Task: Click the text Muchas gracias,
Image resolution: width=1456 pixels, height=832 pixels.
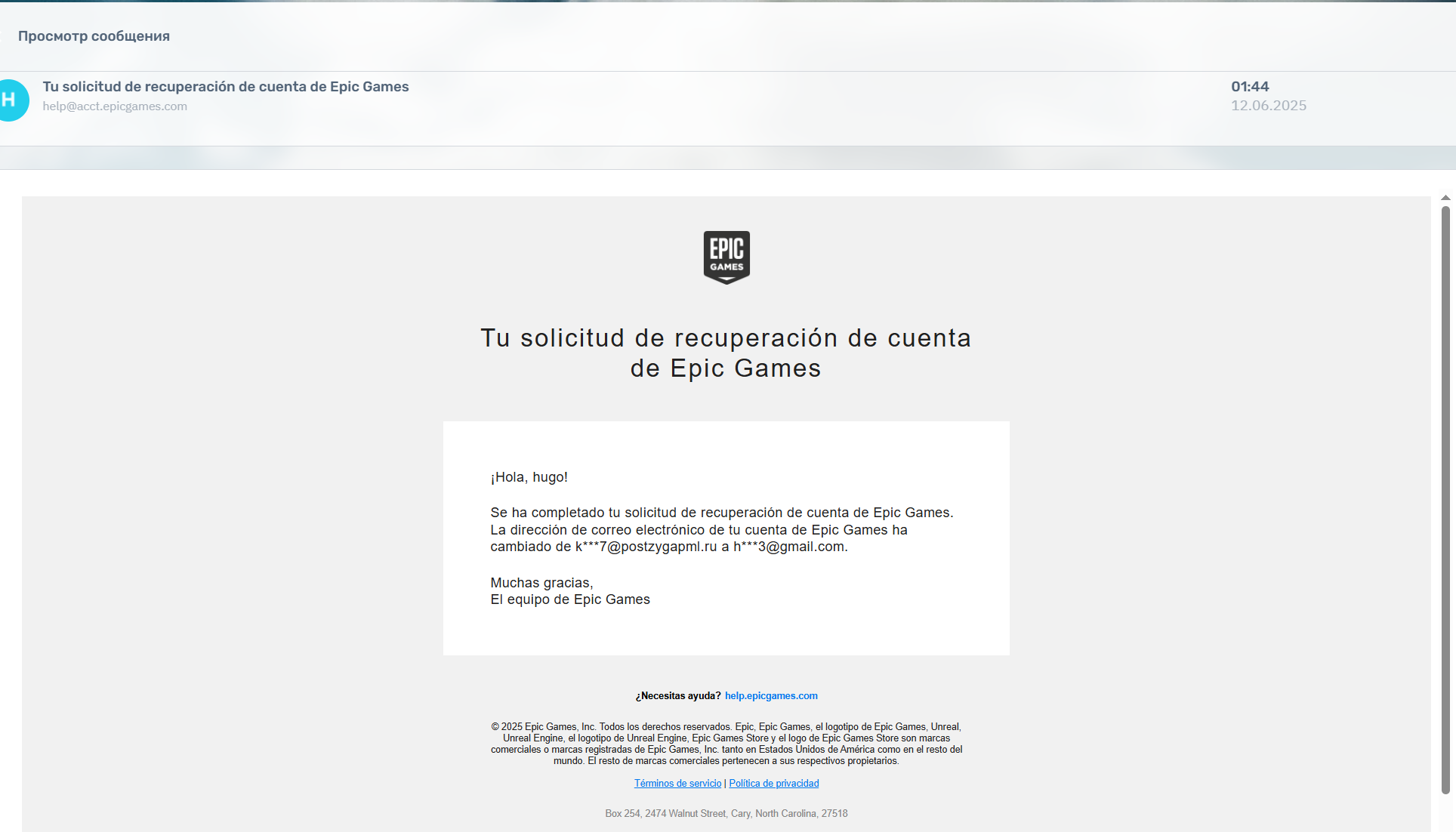Action: pos(541,583)
